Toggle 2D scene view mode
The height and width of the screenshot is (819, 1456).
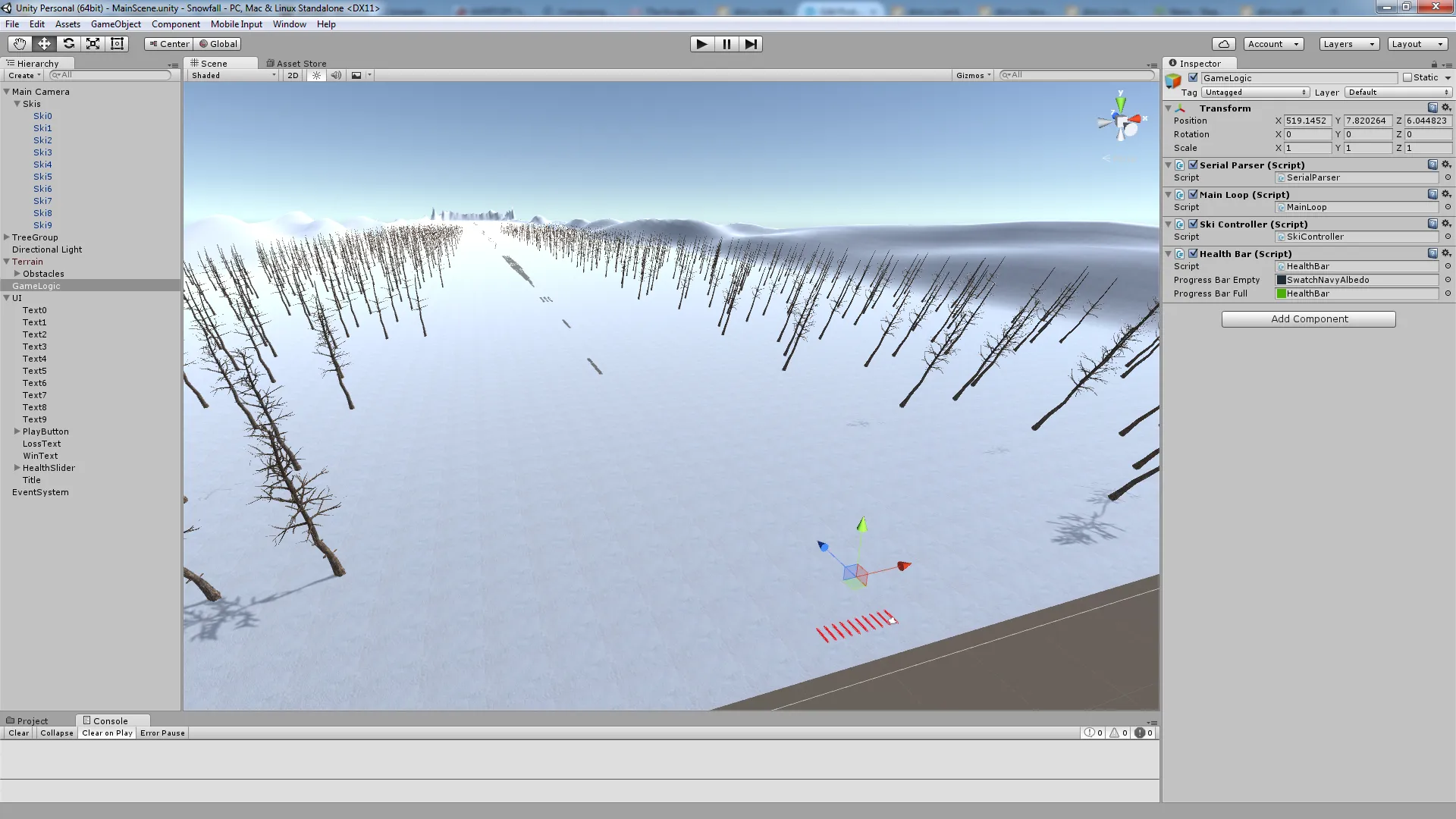point(292,75)
